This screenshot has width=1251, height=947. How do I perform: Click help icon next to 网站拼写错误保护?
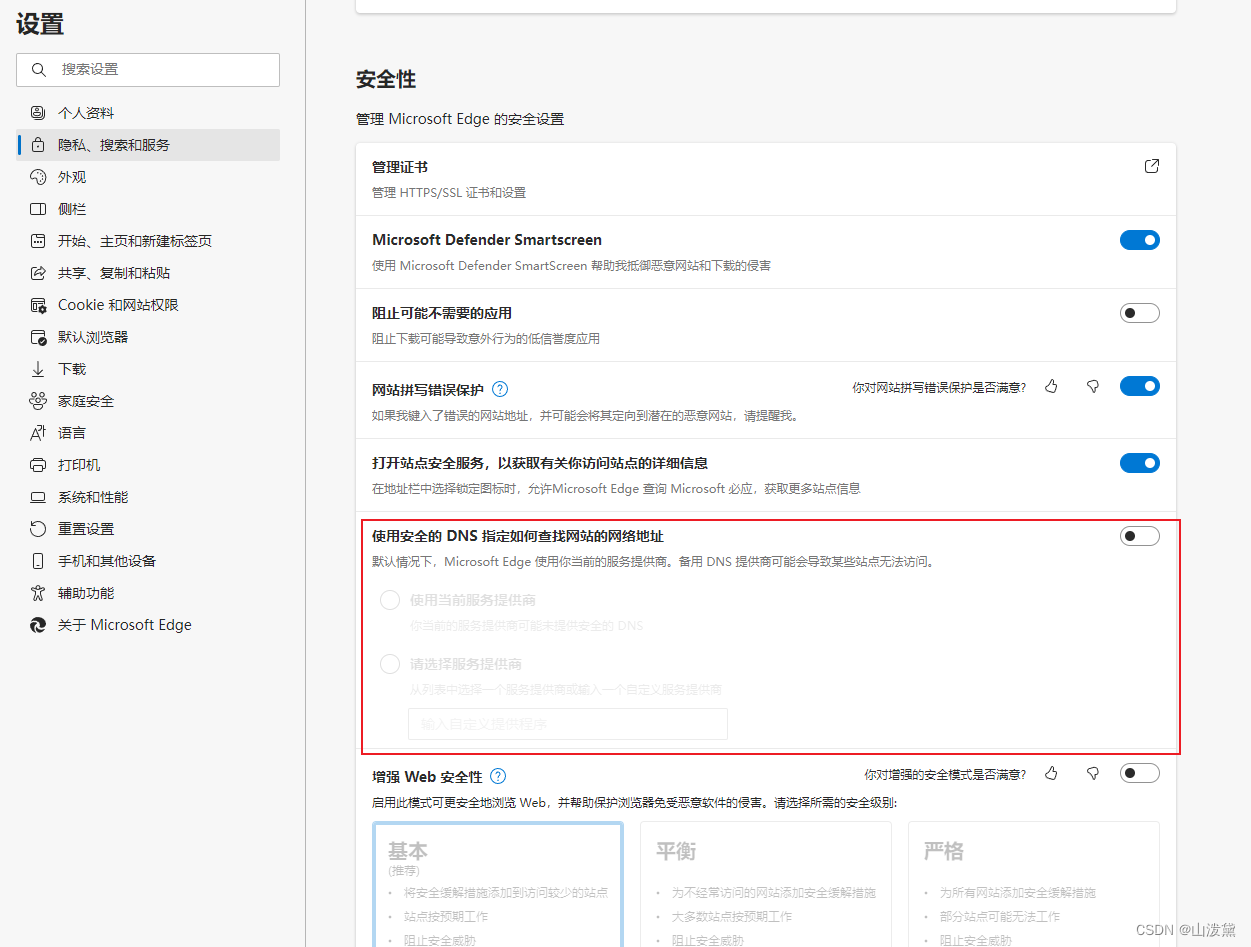pos(500,389)
